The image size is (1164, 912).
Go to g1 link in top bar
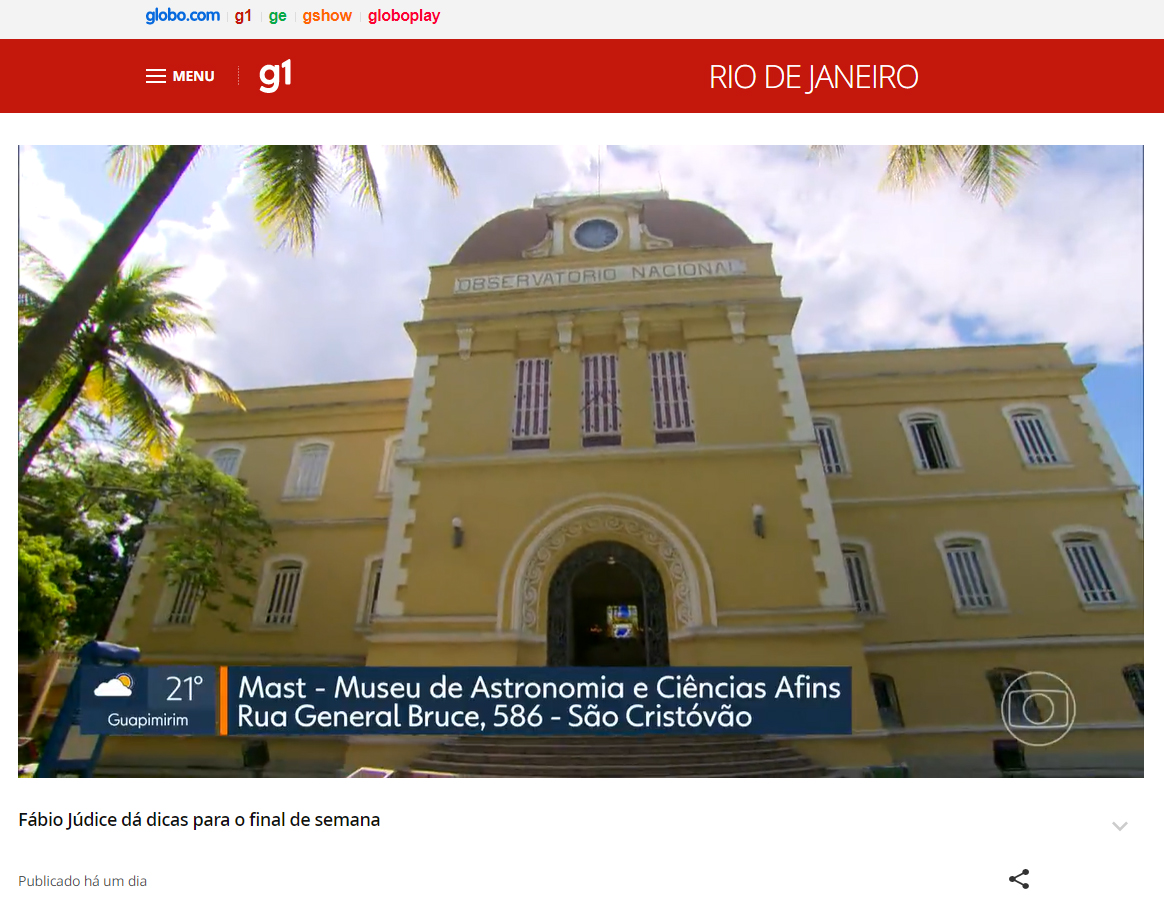click(x=243, y=16)
